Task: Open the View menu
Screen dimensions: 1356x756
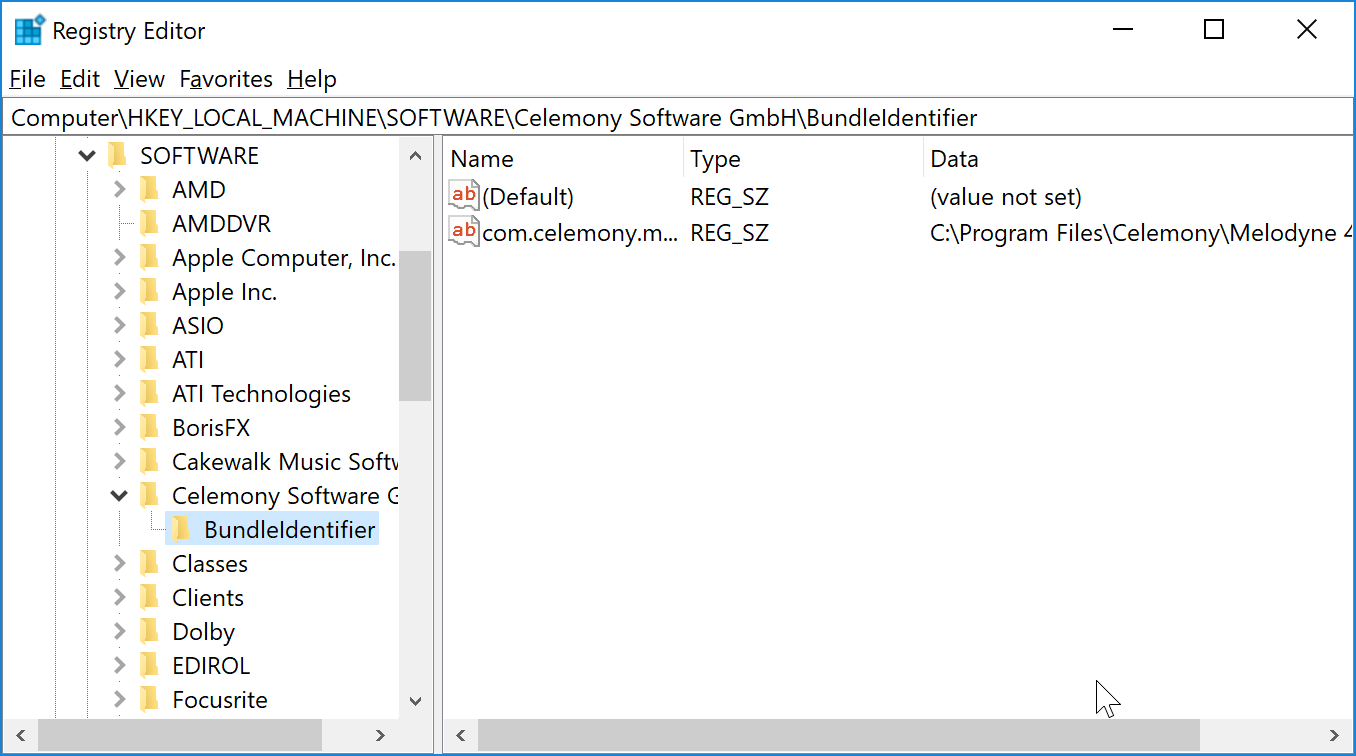Action: pos(139,79)
